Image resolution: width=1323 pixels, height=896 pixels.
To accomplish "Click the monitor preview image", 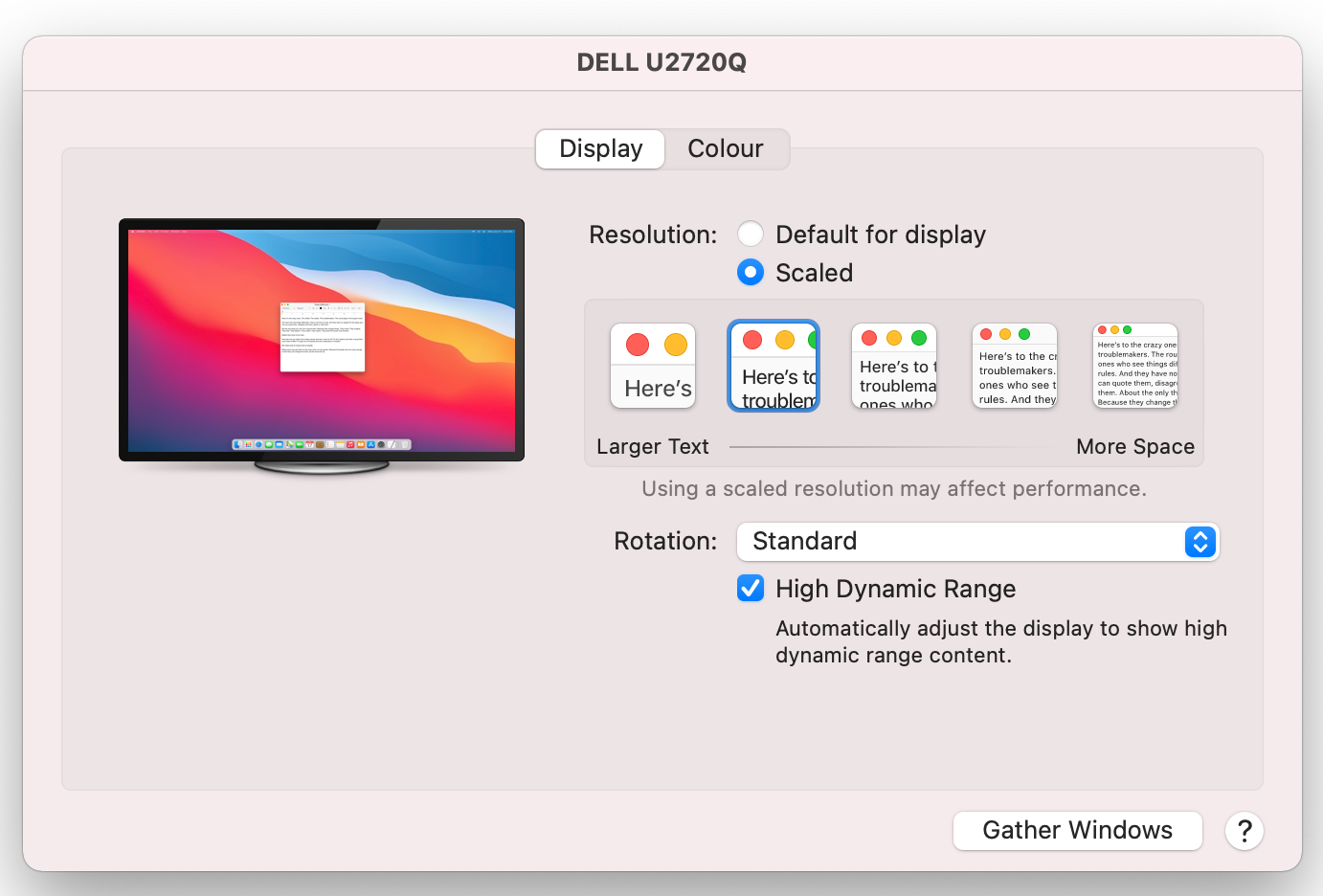I will (322, 347).
